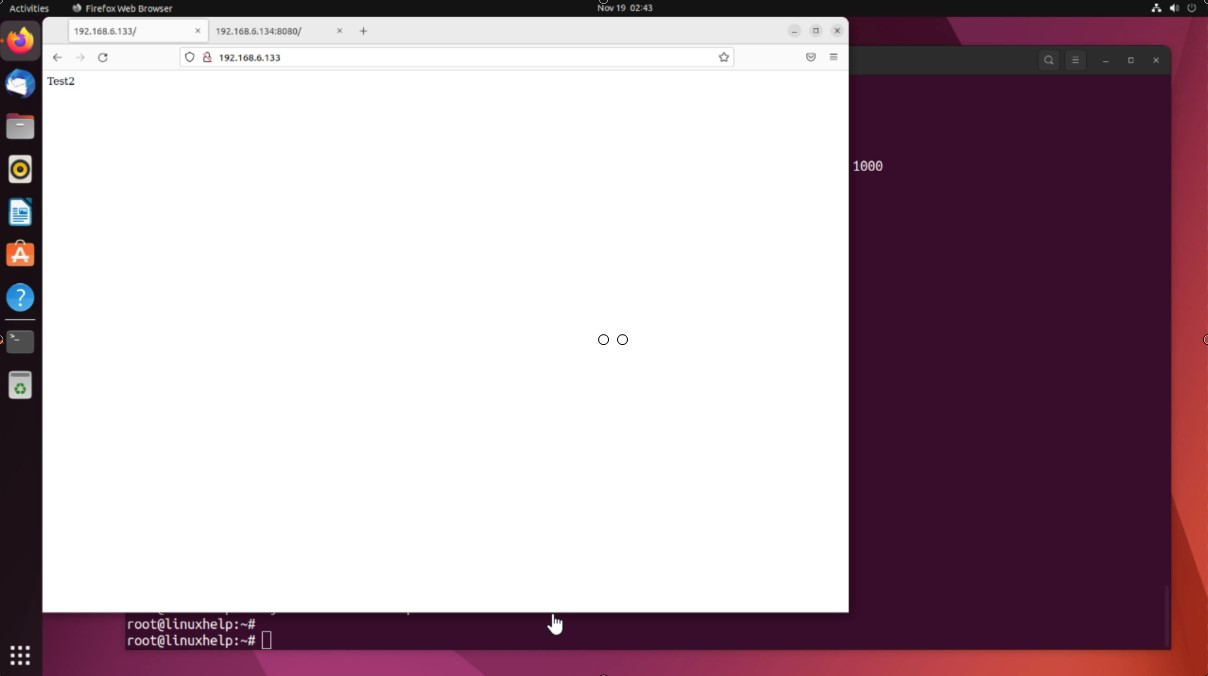Click the address bar showing 192.168.6.133
This screenshot has width=1208, height=676.
pos(457,57)
